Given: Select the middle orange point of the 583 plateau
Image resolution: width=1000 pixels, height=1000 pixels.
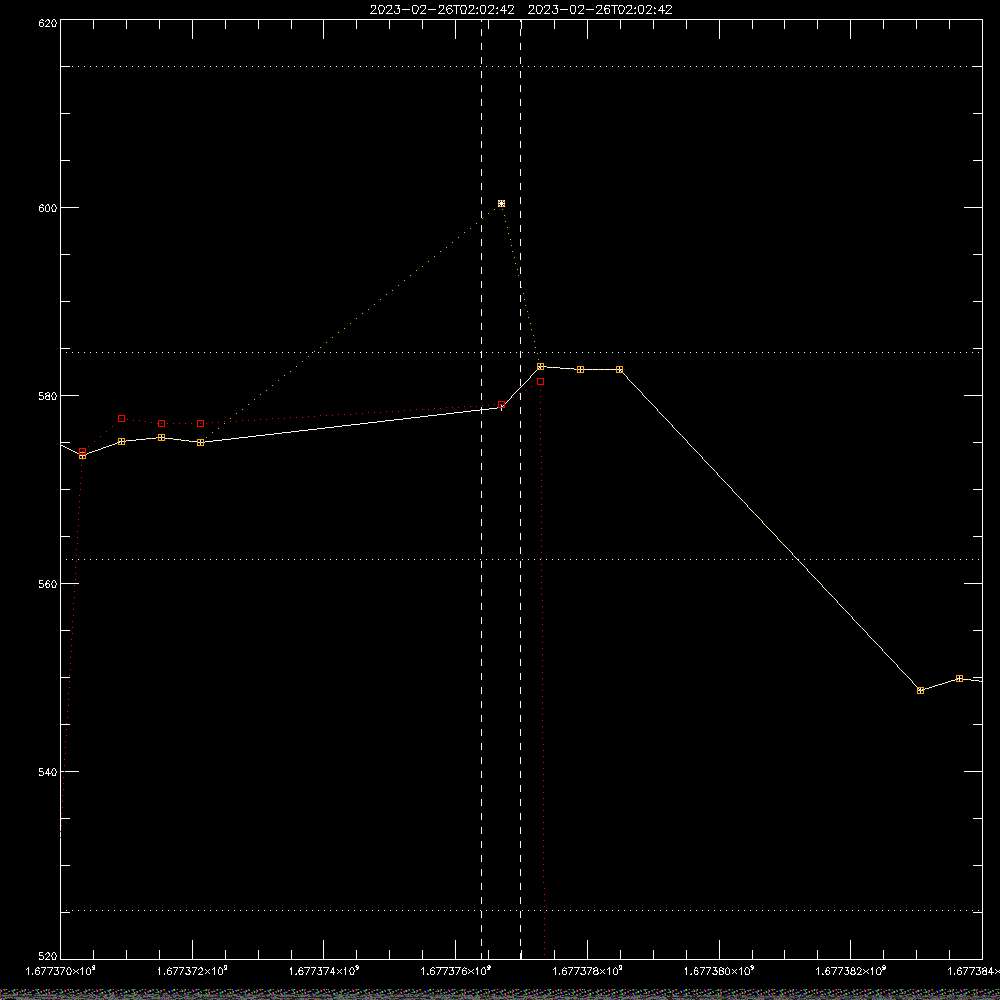Looking at the screenshot, I should [x=580, y=369].
